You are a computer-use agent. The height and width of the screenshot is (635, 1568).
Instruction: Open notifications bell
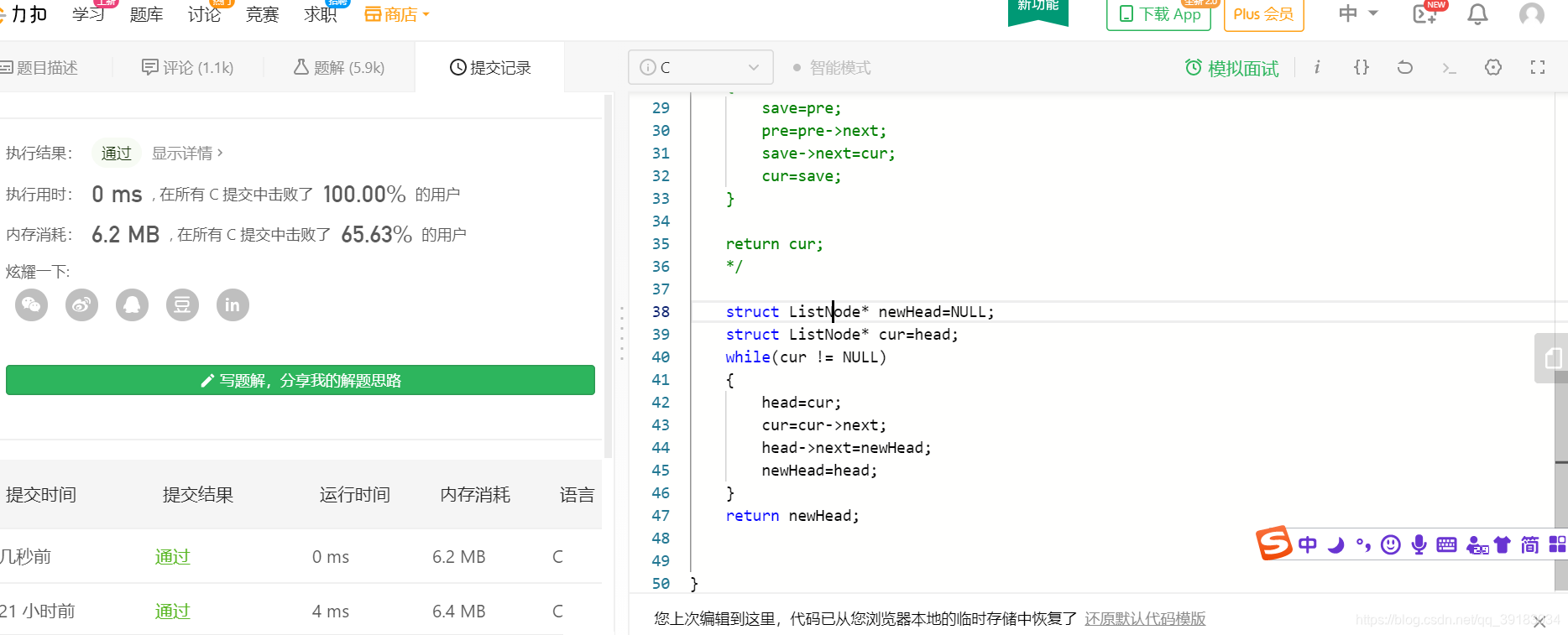click(1477, 14)
